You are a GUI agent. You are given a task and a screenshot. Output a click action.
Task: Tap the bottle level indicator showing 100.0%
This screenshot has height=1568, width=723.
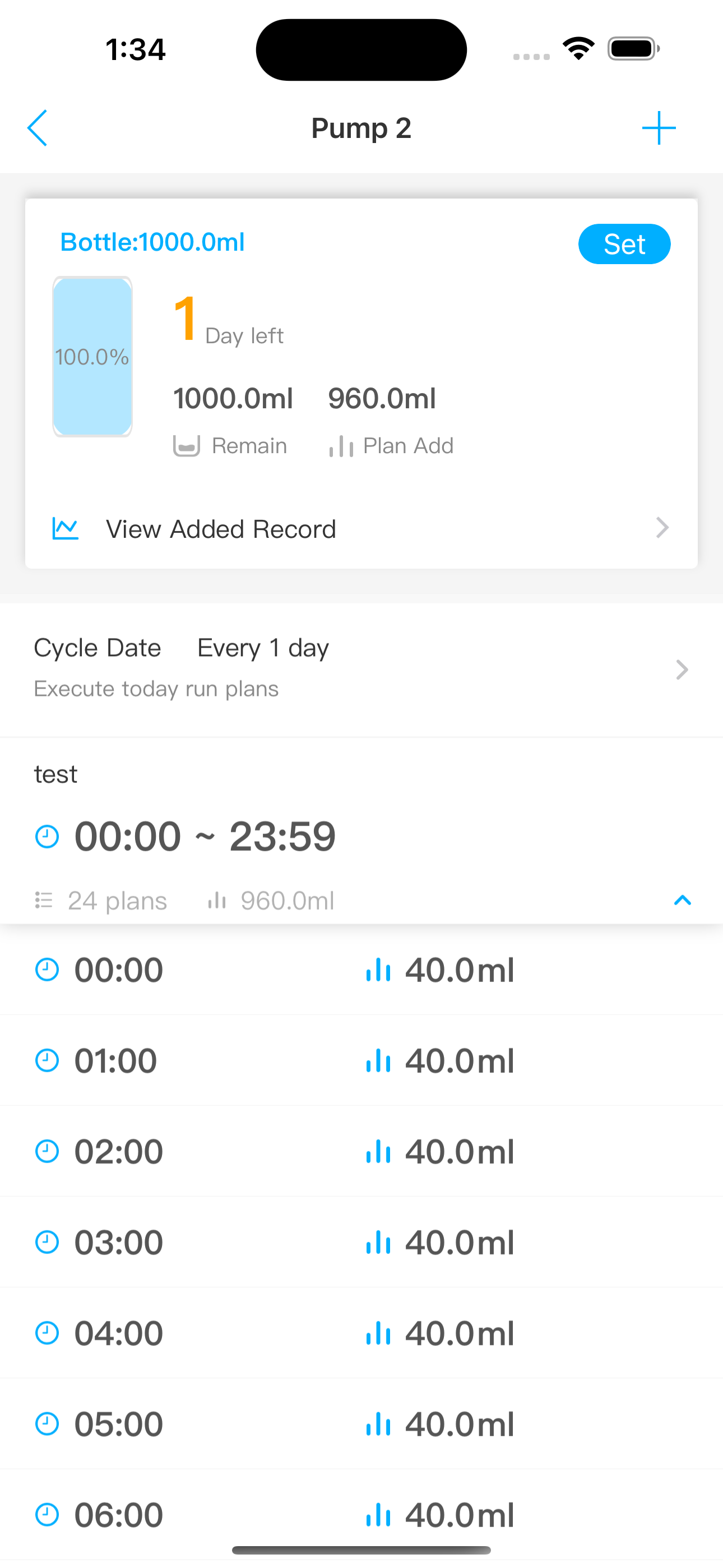pos(92,357)
